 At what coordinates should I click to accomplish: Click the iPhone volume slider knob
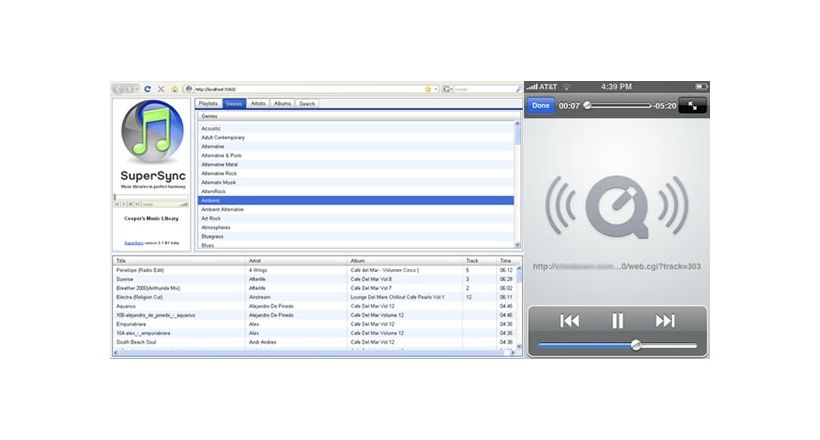[x=636, y=345]
